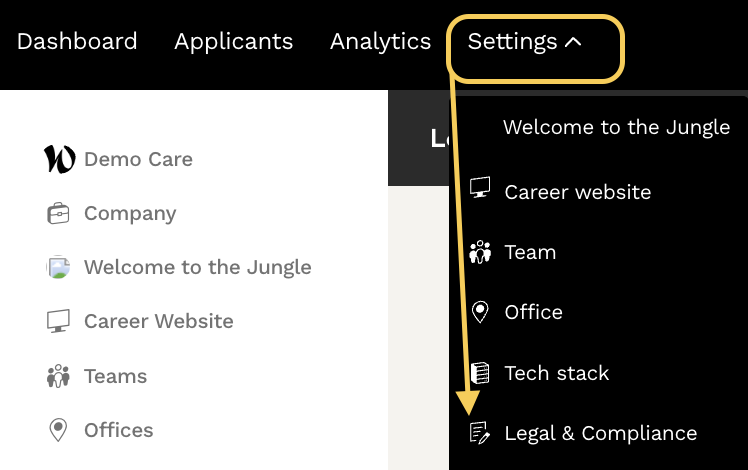Click the Demo Care logo icon

point(59,159)
